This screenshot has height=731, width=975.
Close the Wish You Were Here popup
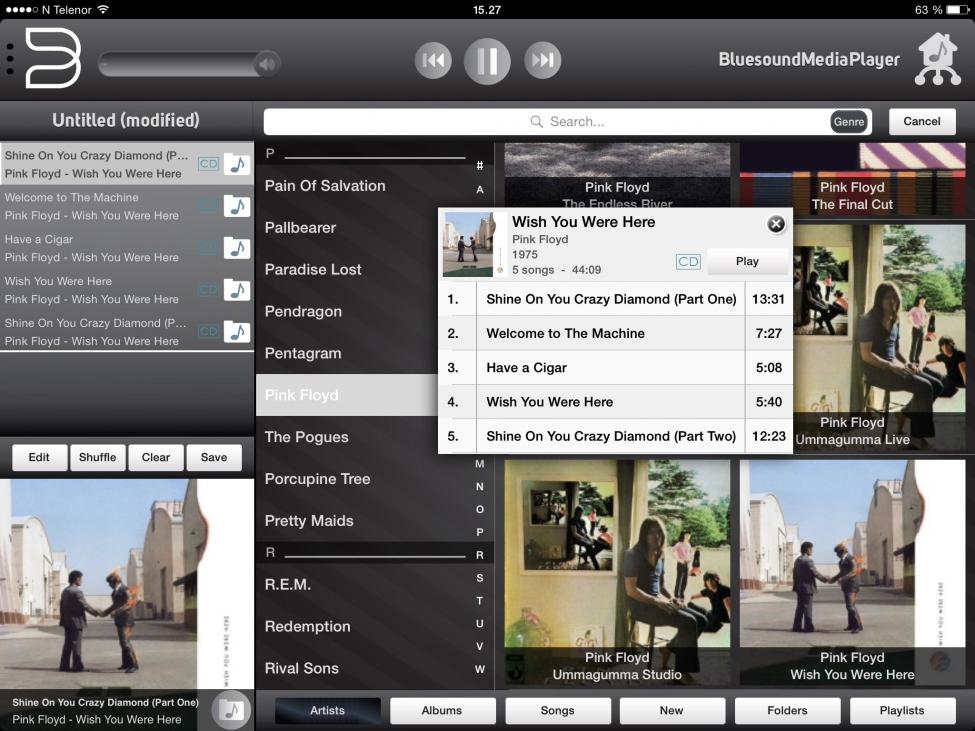775,224
